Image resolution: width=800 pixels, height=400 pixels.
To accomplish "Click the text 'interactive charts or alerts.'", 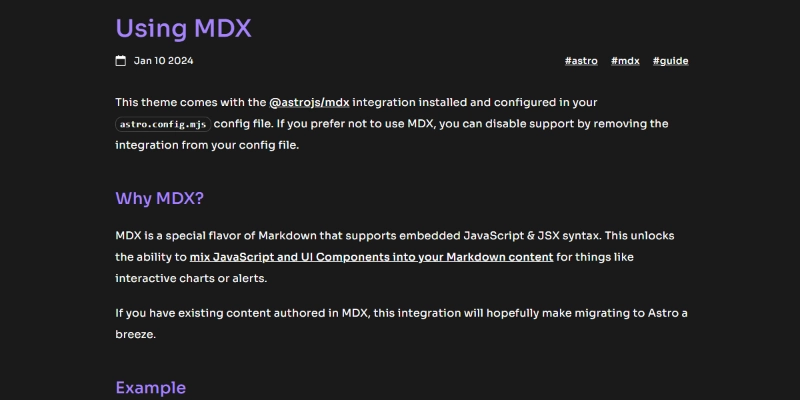I will pos(191,279).
